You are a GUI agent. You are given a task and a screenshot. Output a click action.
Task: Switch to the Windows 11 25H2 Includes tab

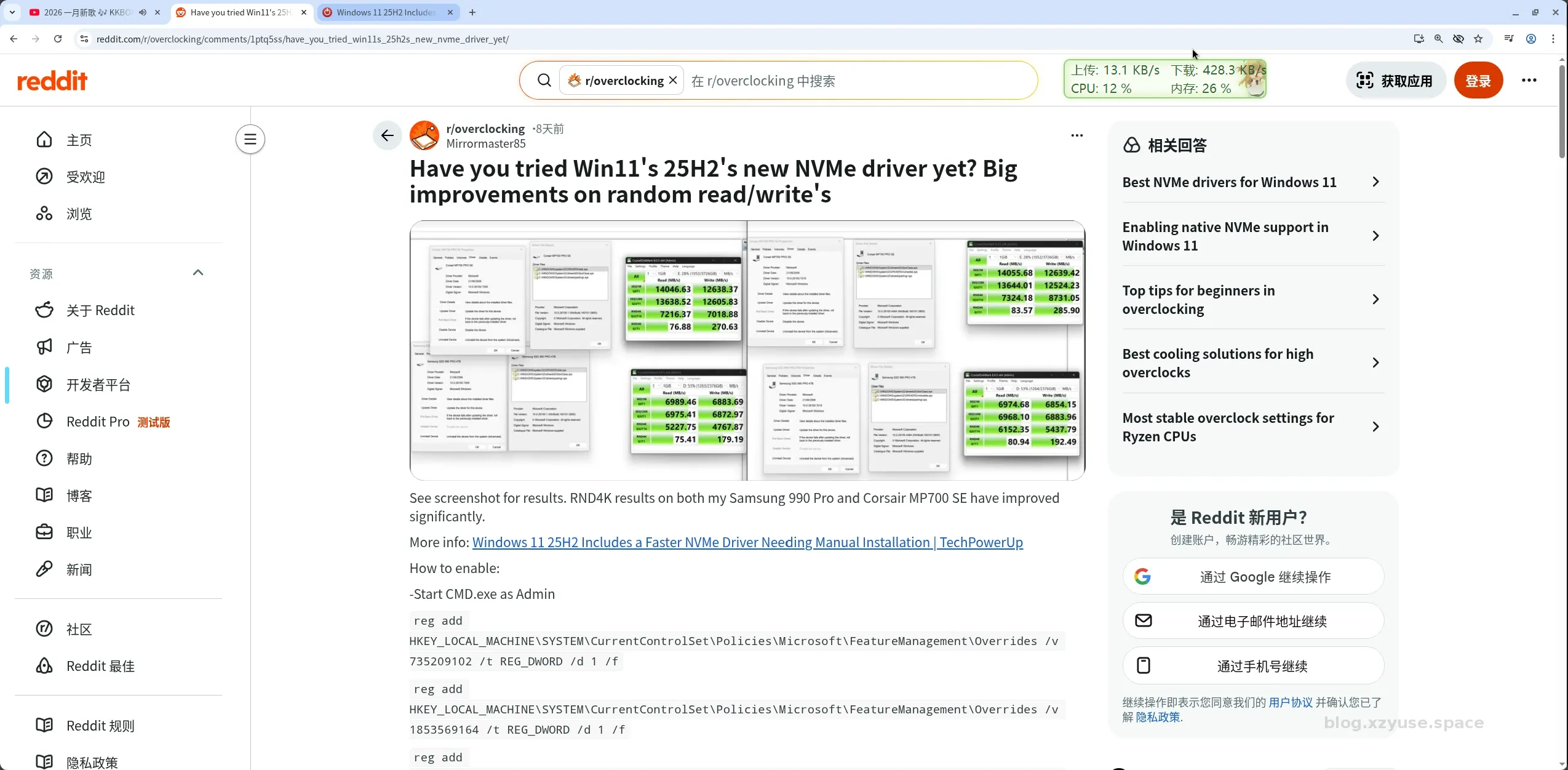(386, 12)
